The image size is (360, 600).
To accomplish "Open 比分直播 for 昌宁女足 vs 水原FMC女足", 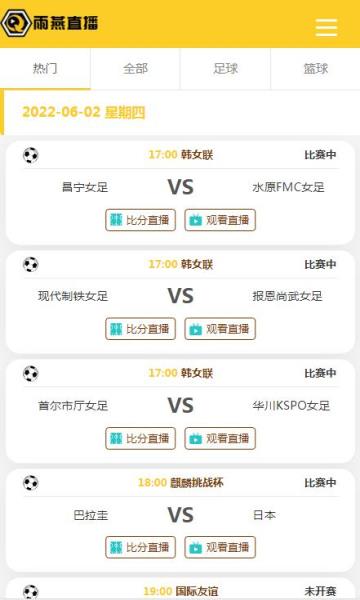I will pyautogui.click(x=140, y=220).
